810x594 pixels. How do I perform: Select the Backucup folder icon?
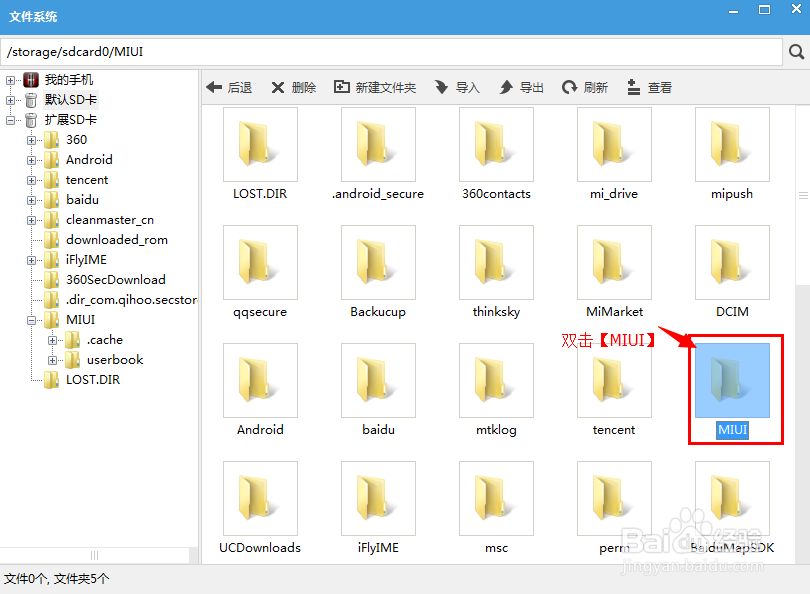[x=378, y=262]
